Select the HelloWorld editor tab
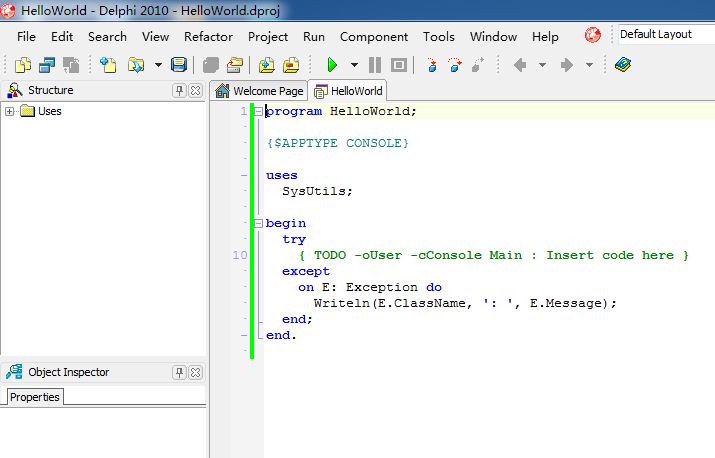The width and height of the screenshot is (715, 458). 348,91
